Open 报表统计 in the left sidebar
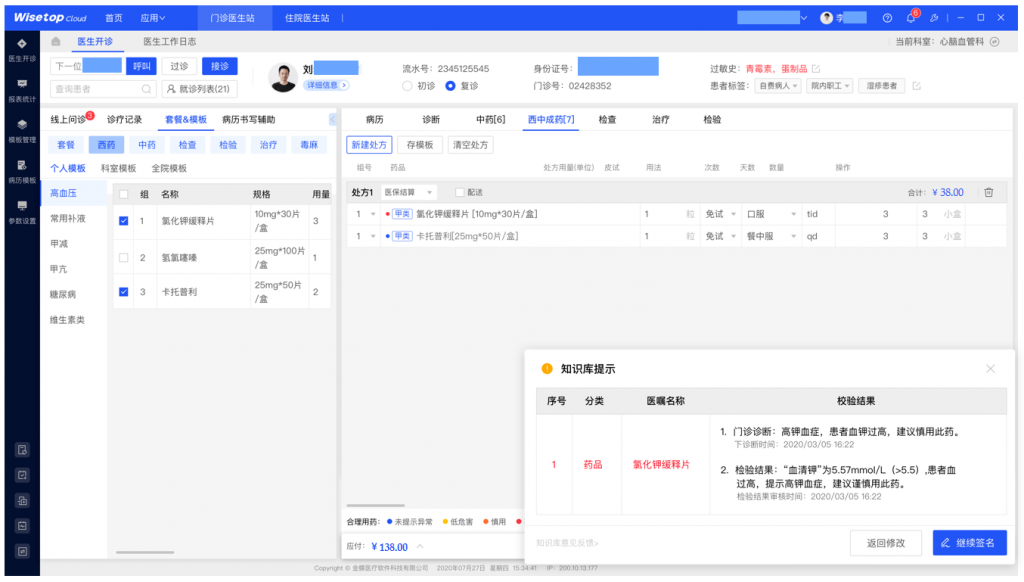 point(21,90)
